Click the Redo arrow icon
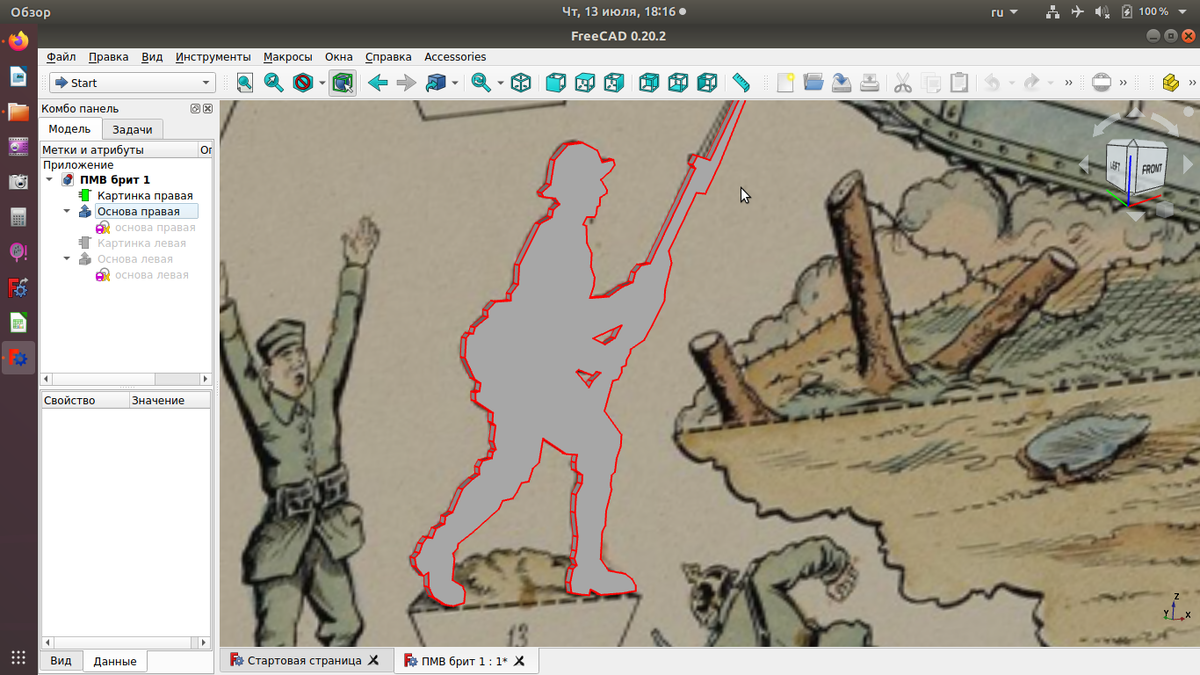1200x675 pixels. [1033, 83]
